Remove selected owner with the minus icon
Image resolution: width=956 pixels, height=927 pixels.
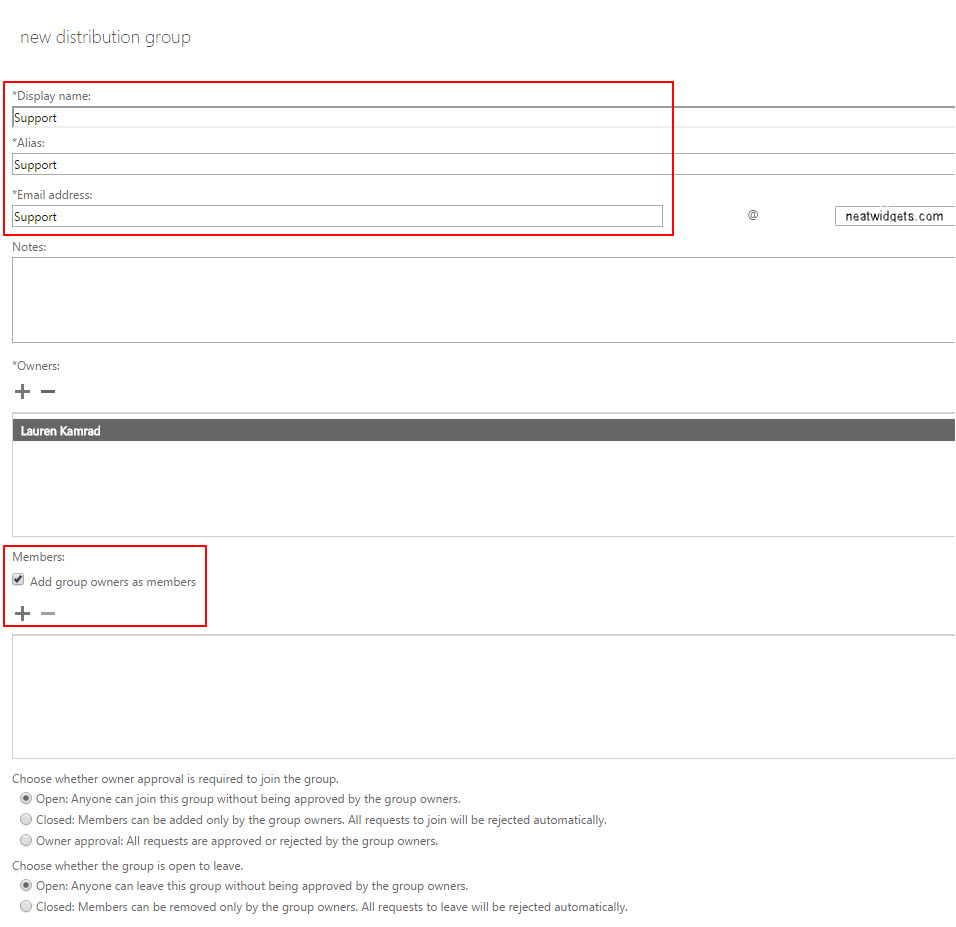(48, 392)
